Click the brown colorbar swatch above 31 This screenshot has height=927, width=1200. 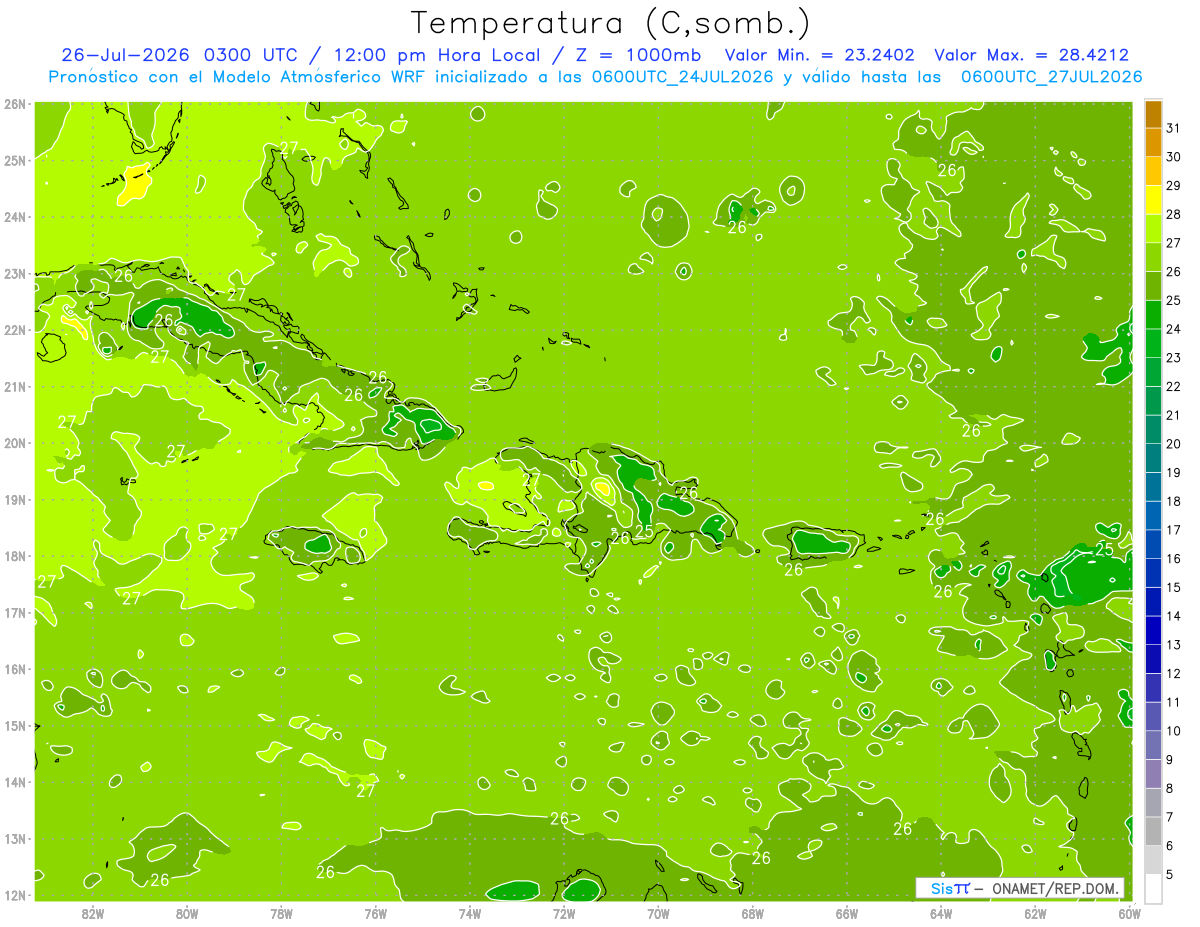click(1153, 114)
